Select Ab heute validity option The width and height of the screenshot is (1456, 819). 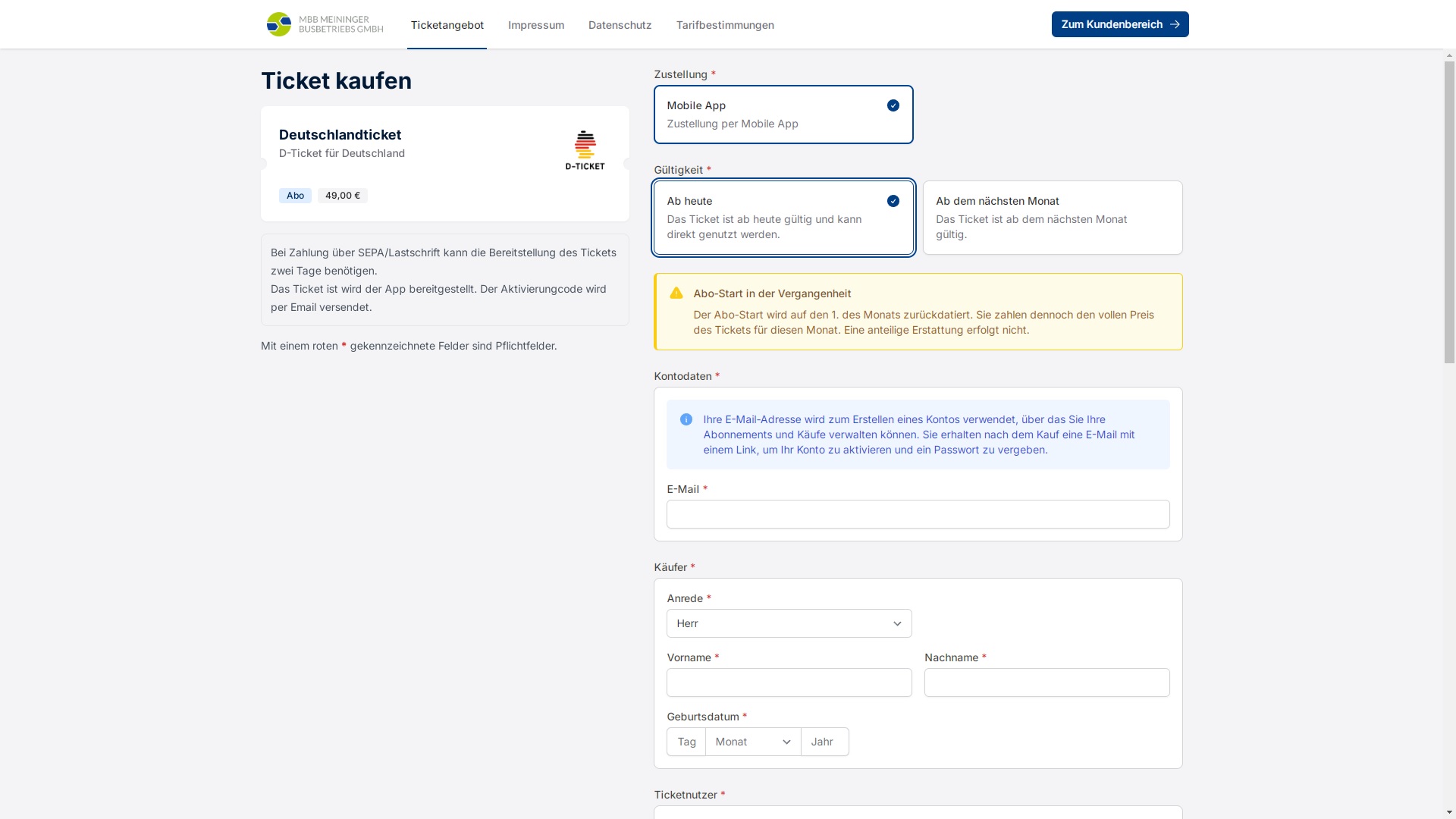click(783, 218)
